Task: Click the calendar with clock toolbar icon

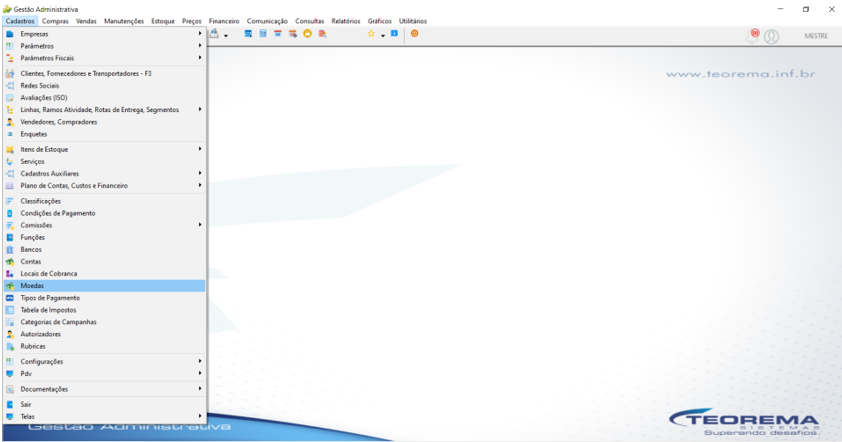Action: (293, 34)
